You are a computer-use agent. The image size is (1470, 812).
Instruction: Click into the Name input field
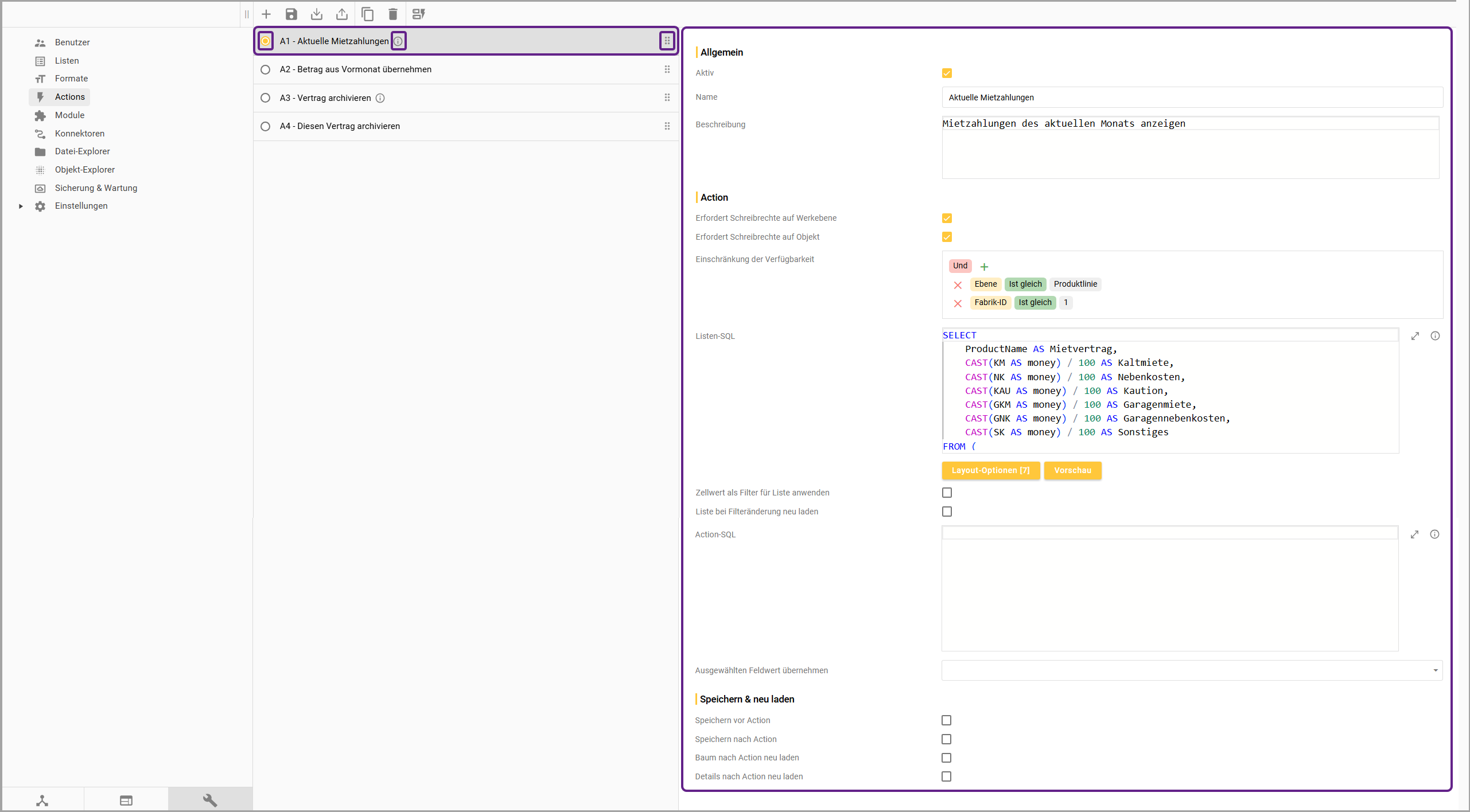coord(1191,97)
